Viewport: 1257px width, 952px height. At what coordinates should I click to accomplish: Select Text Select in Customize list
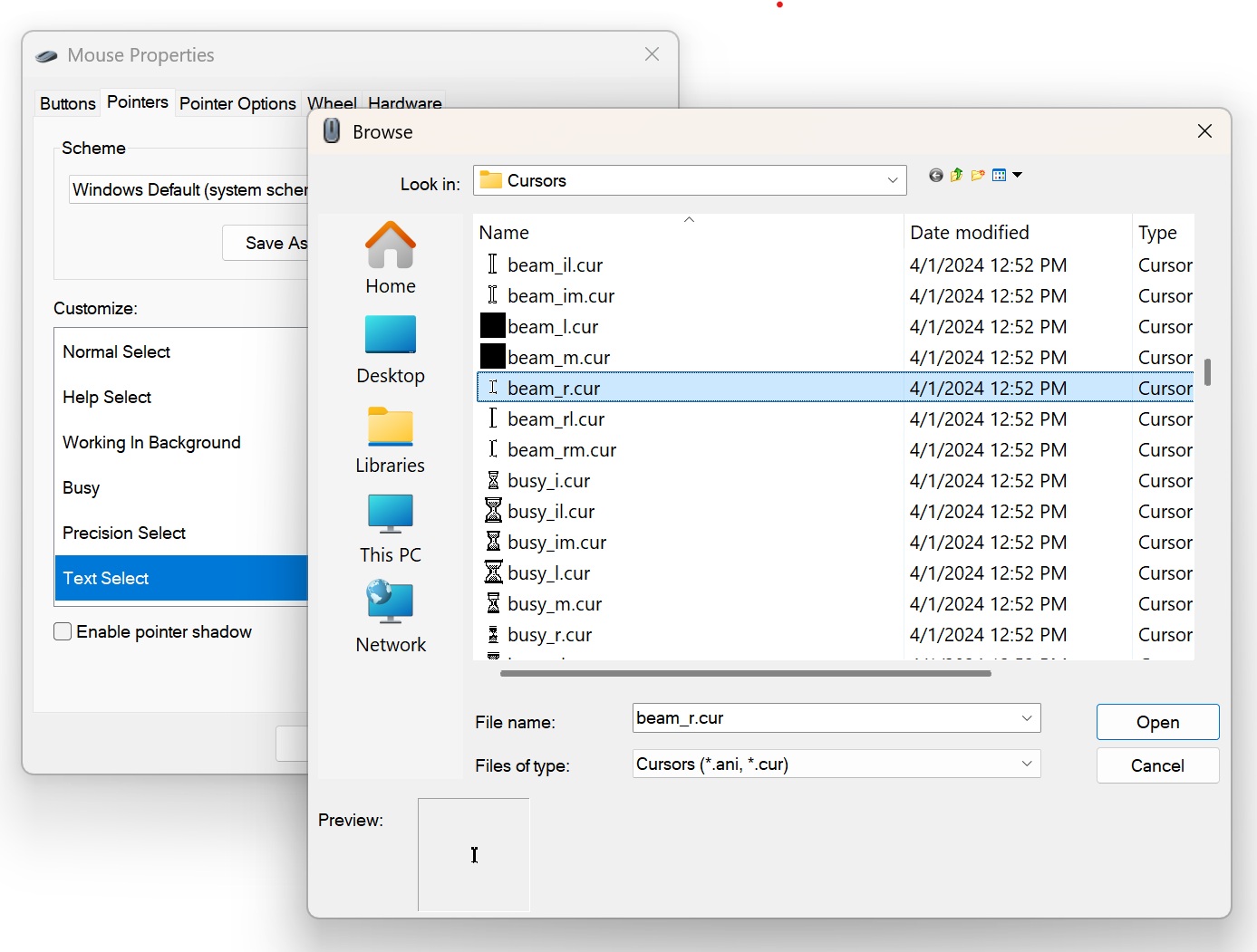181,578
